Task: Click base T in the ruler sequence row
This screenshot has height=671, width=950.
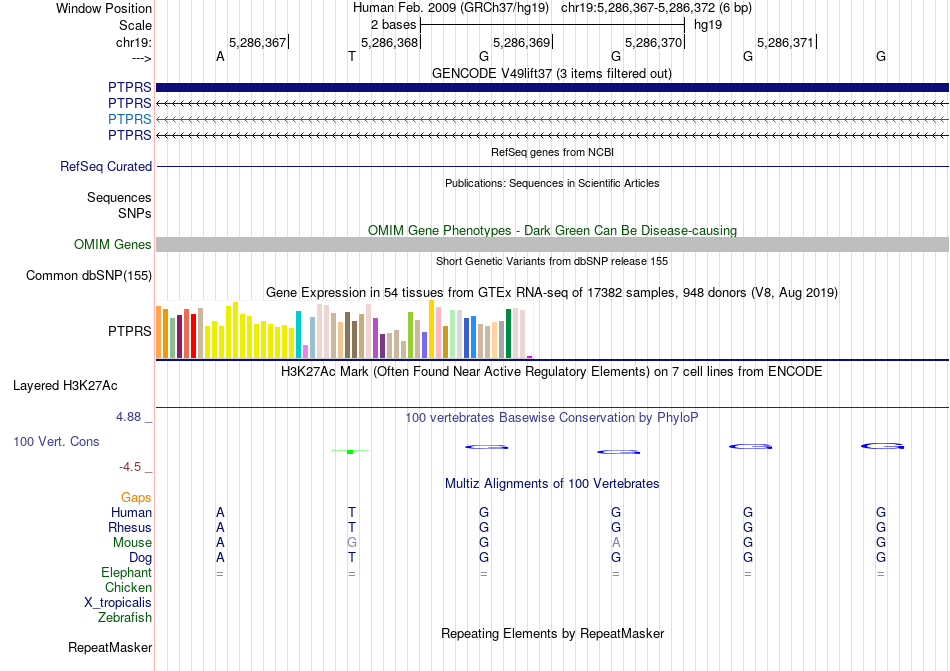Action: click(x=351, y=56)
